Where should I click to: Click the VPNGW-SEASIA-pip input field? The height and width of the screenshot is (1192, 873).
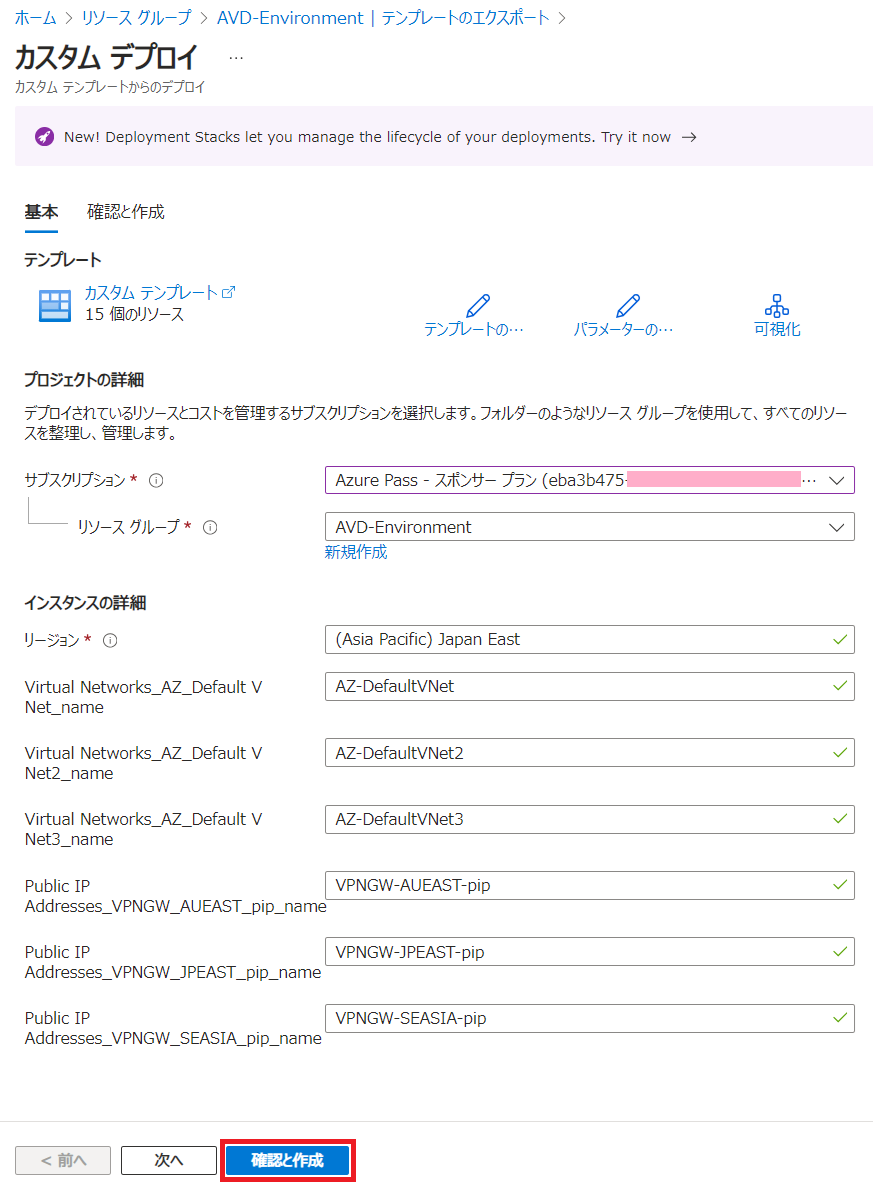coord(589,1018)
